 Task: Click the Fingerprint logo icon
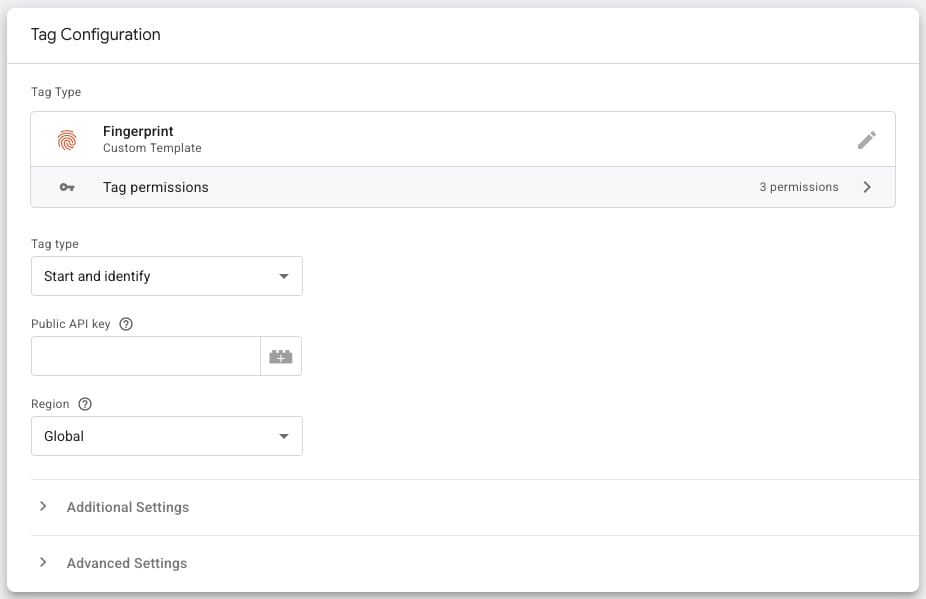point(67,140)
